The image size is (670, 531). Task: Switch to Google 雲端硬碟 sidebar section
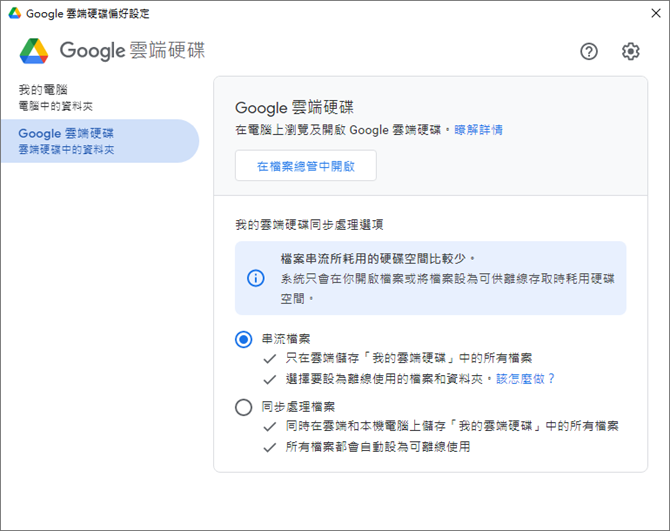[100, 141]
